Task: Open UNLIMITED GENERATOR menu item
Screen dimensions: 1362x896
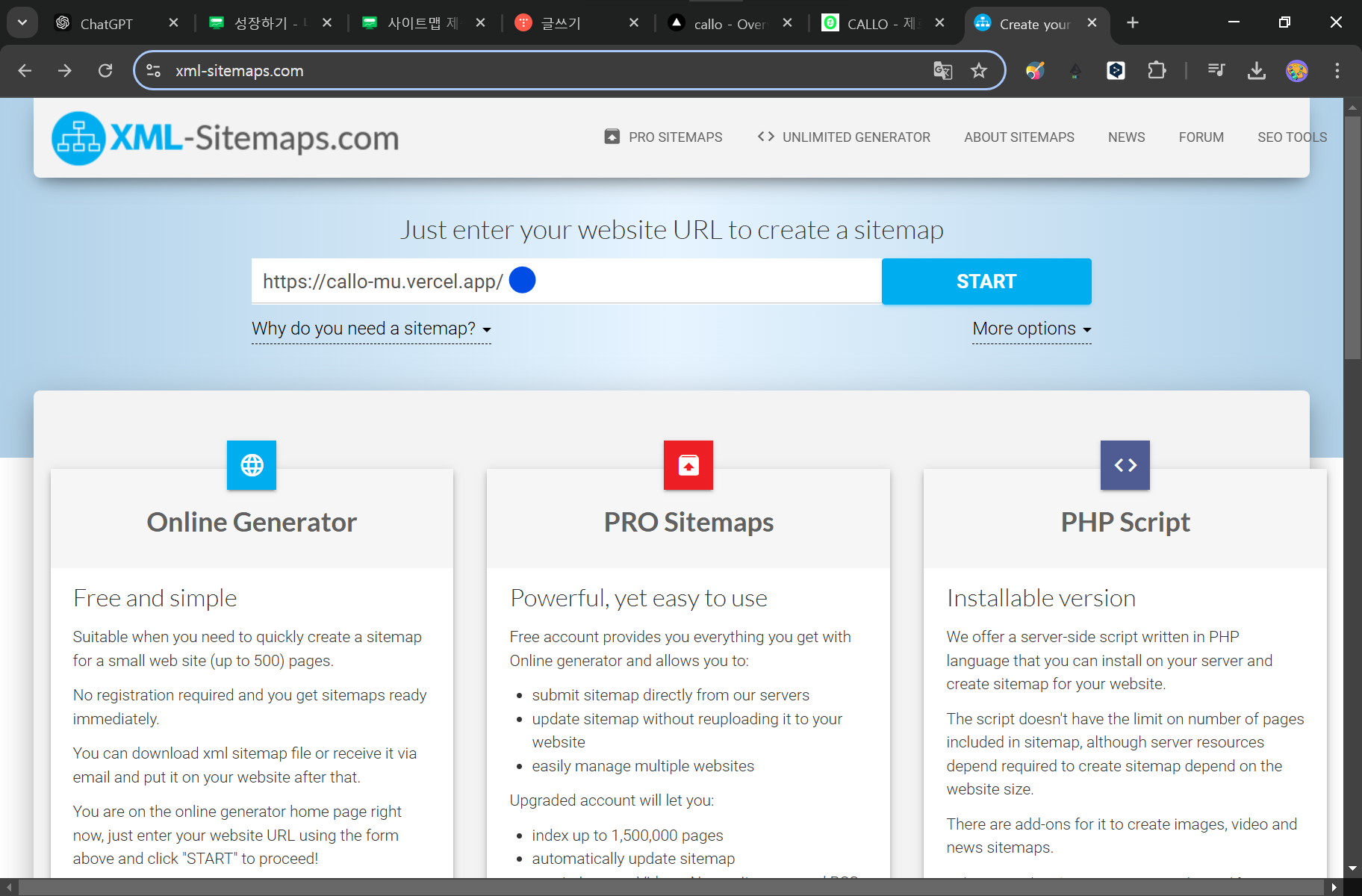Action: point(844,137)
